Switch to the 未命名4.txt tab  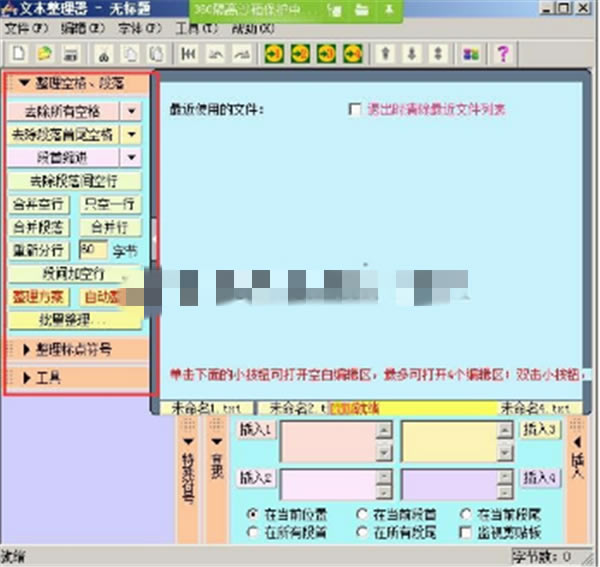coord(539,408)
